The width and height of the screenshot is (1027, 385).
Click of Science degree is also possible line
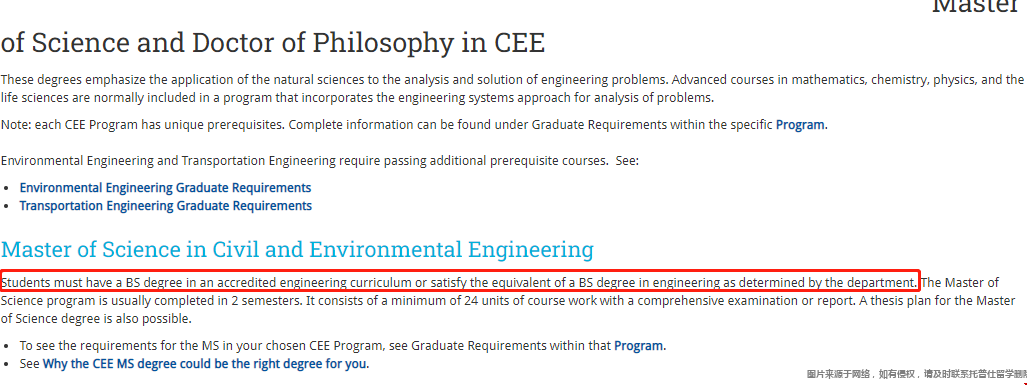[96, 319]
